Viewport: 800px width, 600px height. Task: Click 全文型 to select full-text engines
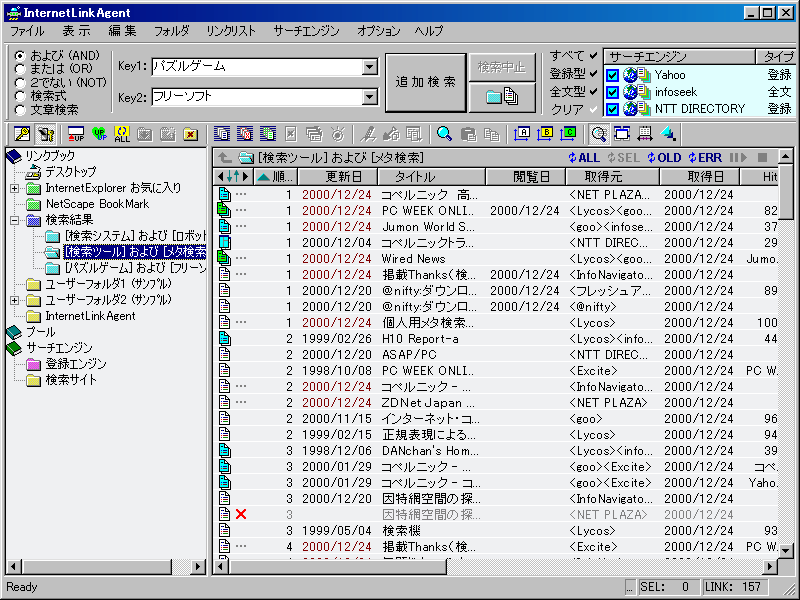pyautogui.click(x=573, y=91)
